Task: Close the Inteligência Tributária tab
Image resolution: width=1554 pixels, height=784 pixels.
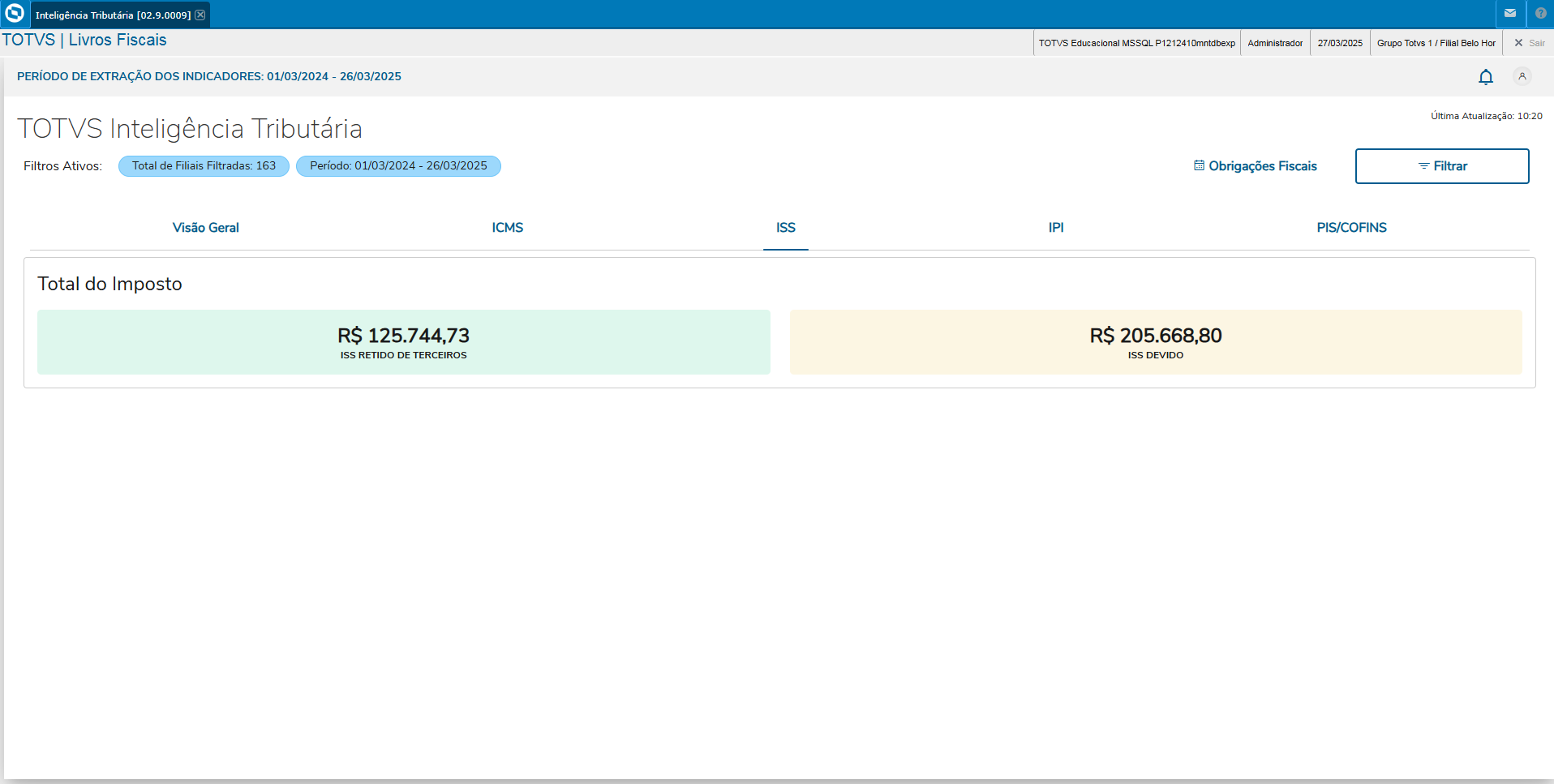Action: tap(200, 15)
